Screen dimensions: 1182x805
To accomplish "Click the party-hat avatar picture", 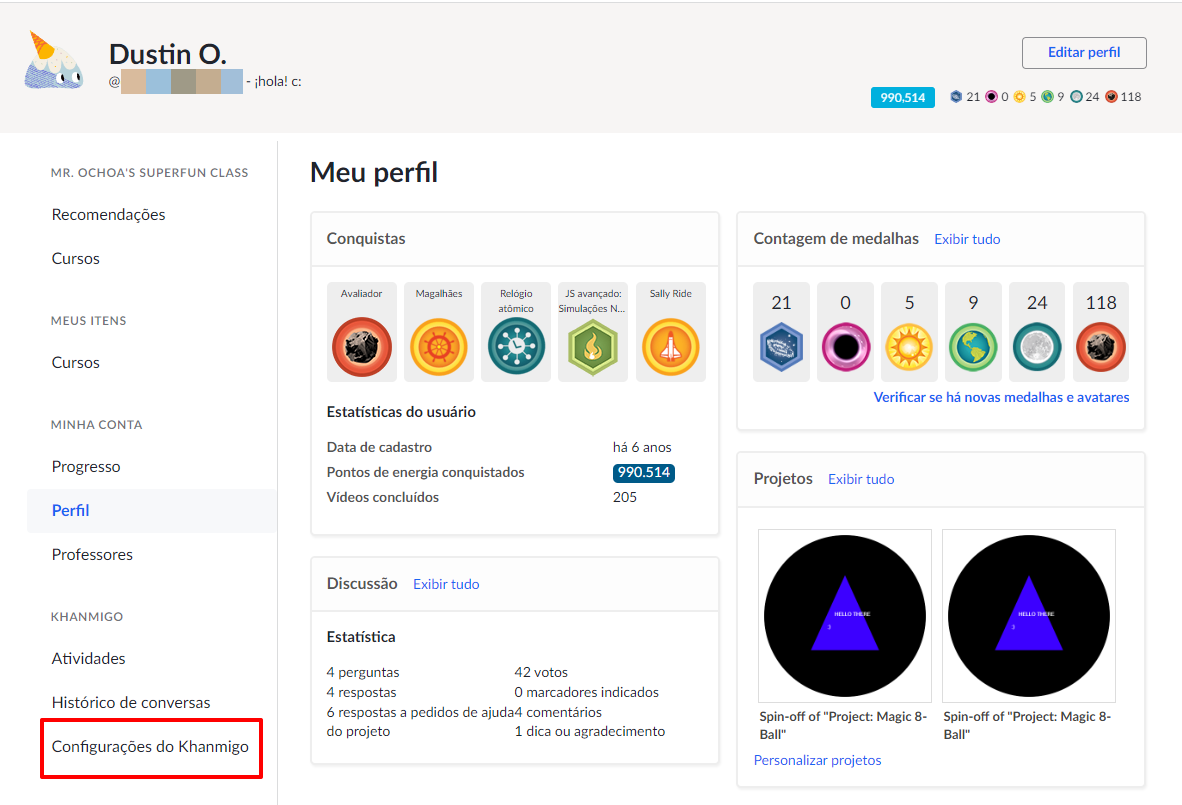I will [54, 60].
